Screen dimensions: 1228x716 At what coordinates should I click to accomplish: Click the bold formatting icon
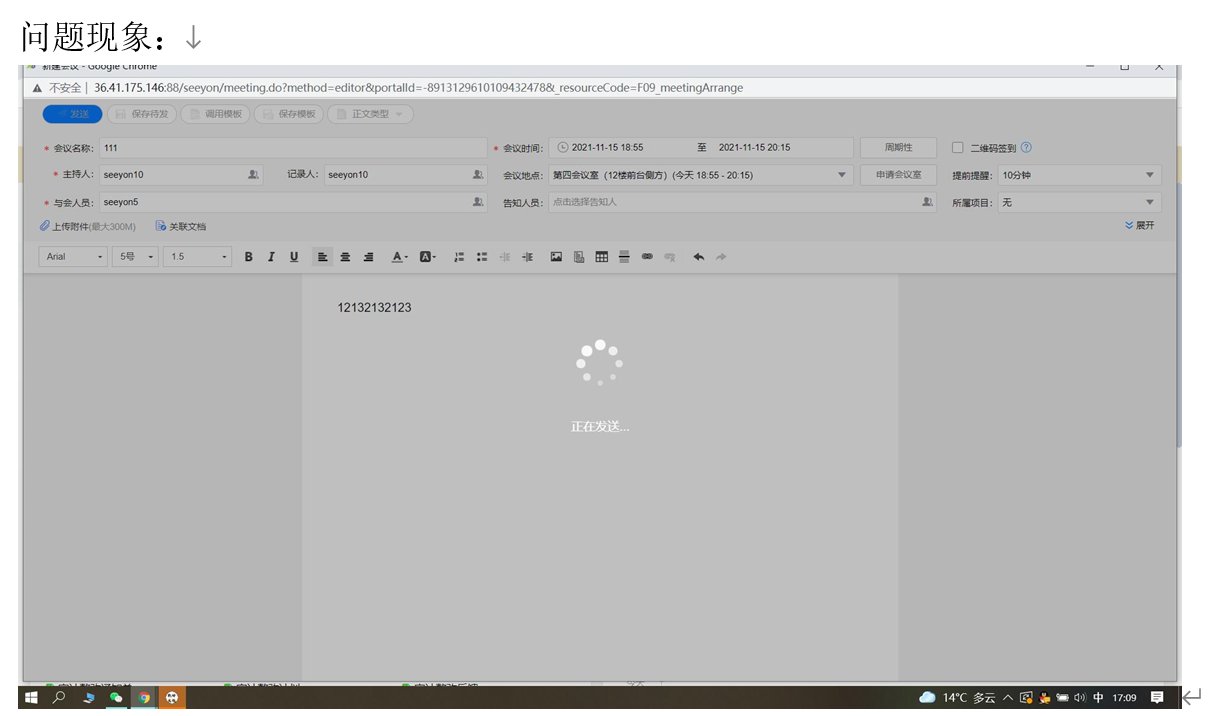point(249,257)
